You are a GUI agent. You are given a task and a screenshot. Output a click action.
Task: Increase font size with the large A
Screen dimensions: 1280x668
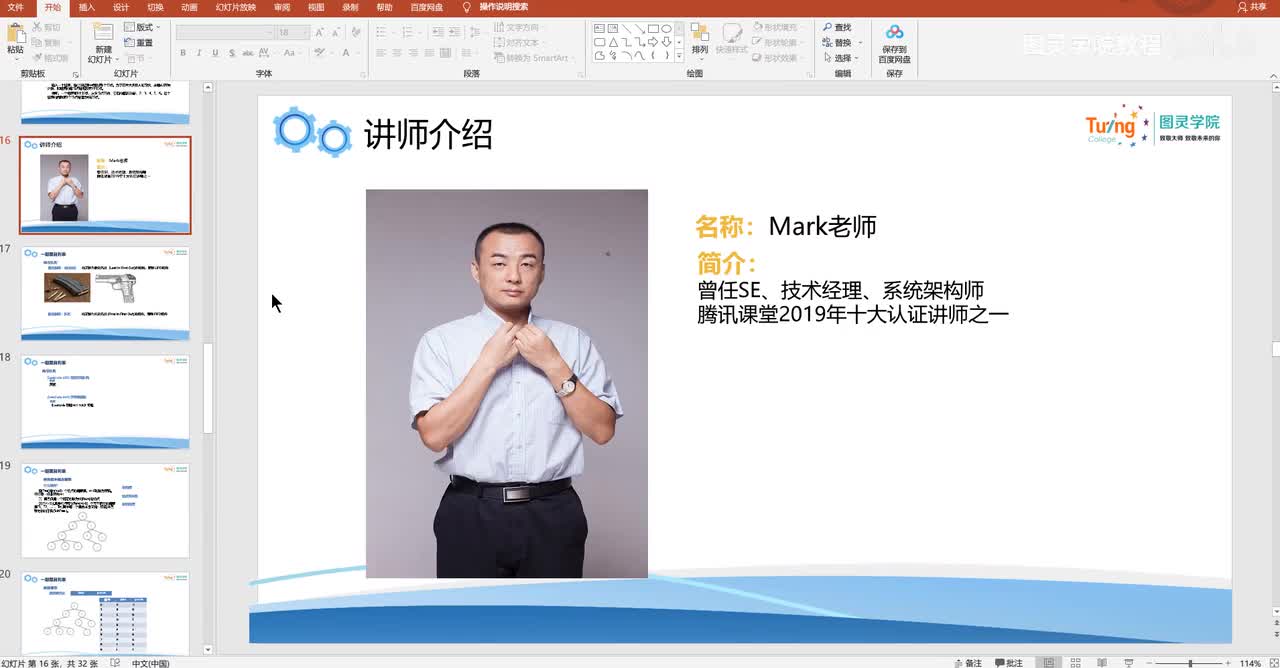click(319, 32)
